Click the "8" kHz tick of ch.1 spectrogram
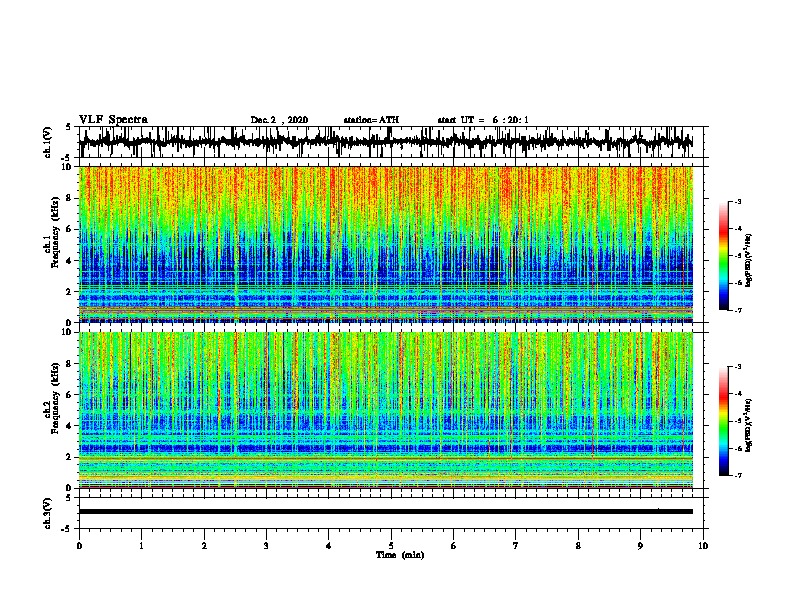Screen dimensions: 792x612 69,198
